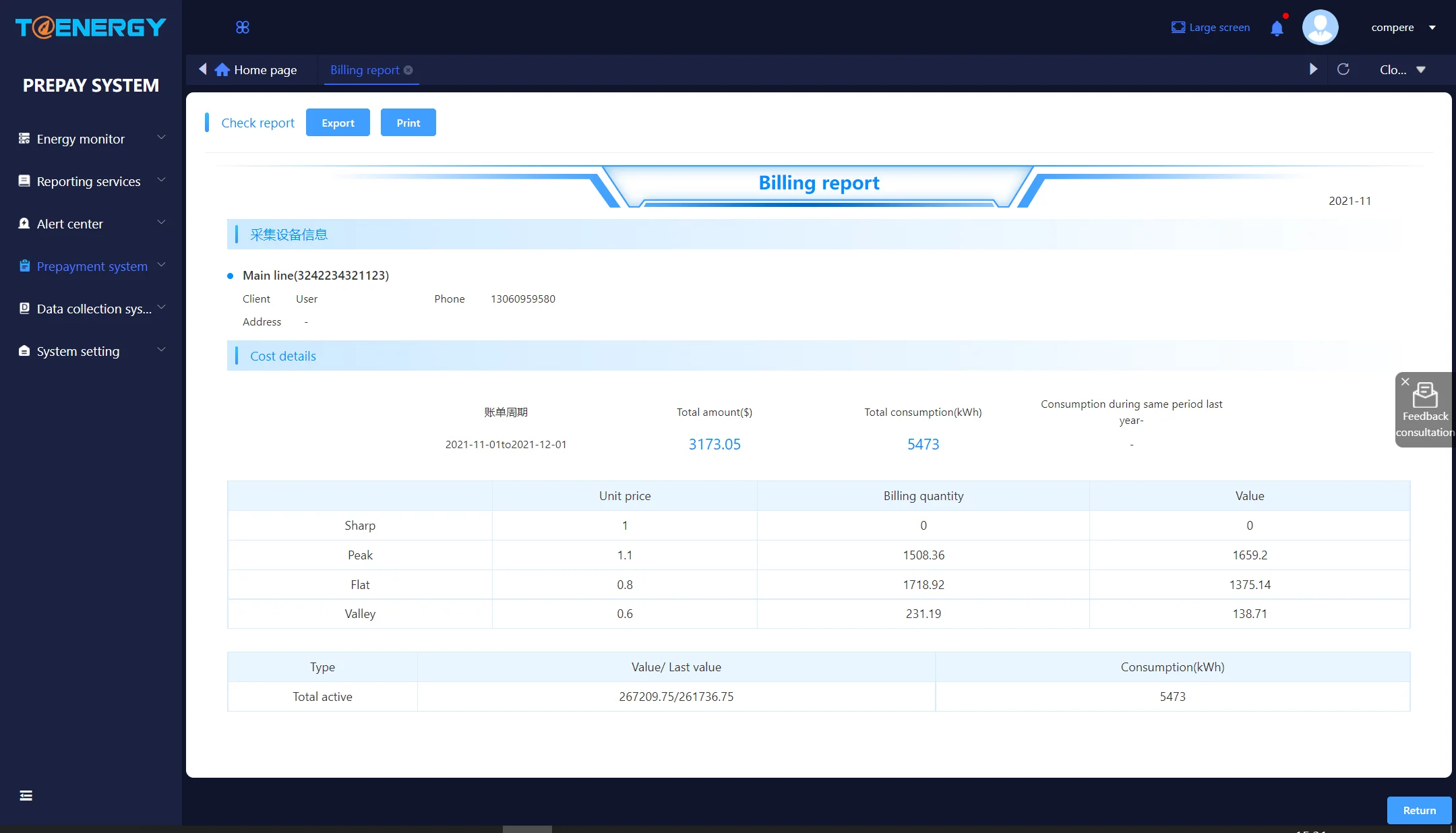Click the four-leaf app menu icon
This screenshot has width=1456, height=833.
(243, 28)
